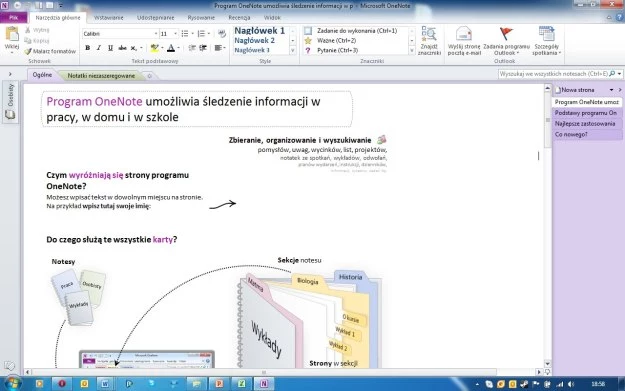Toggle Bold formatting in the ribbon
This screenshot has height=391, width=625.
(x=88, y=48)
